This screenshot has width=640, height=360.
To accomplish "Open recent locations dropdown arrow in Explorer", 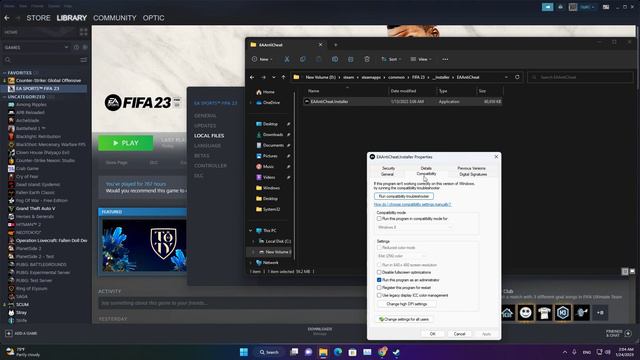I will tap(273, 77).
